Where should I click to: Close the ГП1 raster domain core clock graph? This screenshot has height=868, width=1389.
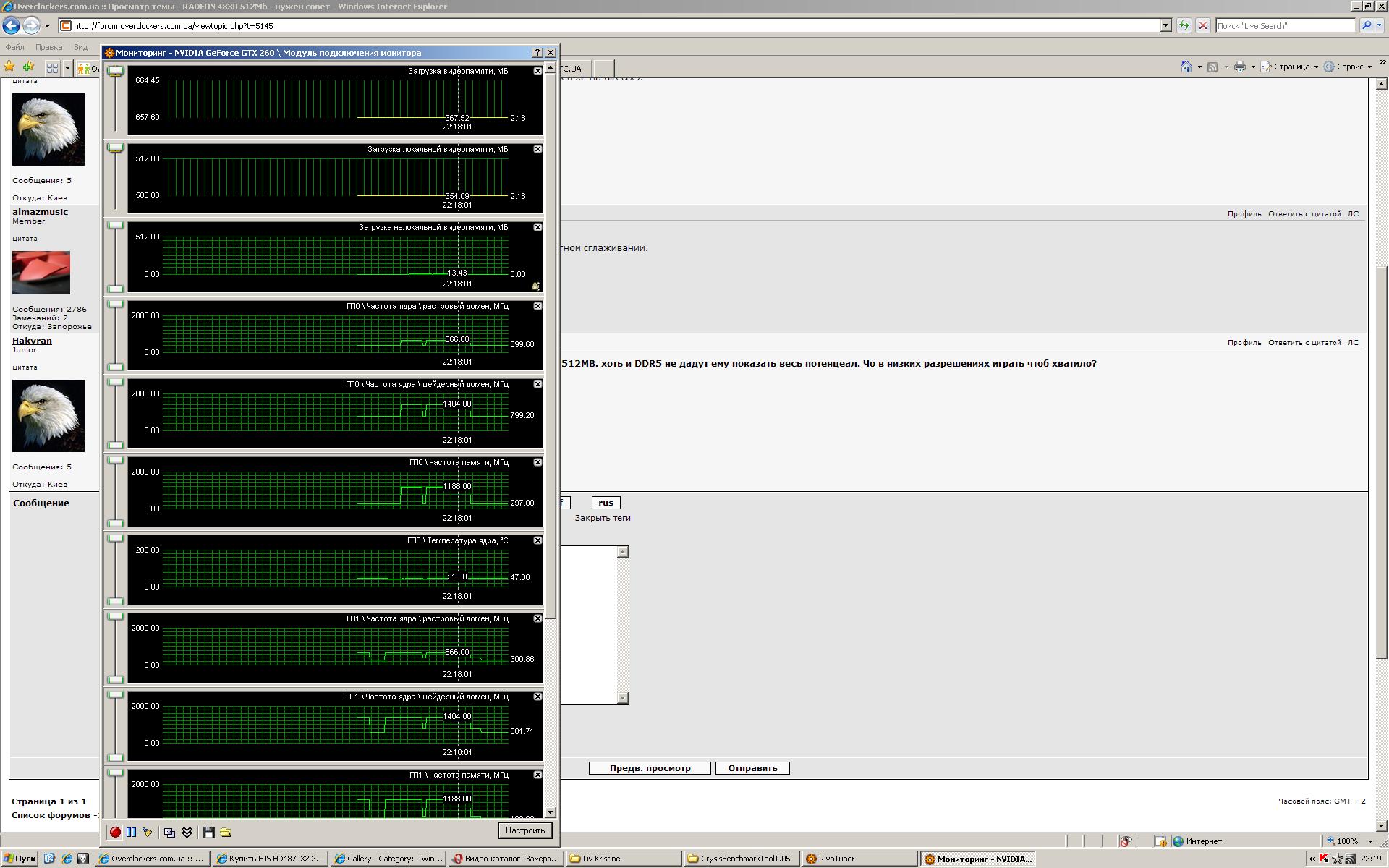[538, 618]
